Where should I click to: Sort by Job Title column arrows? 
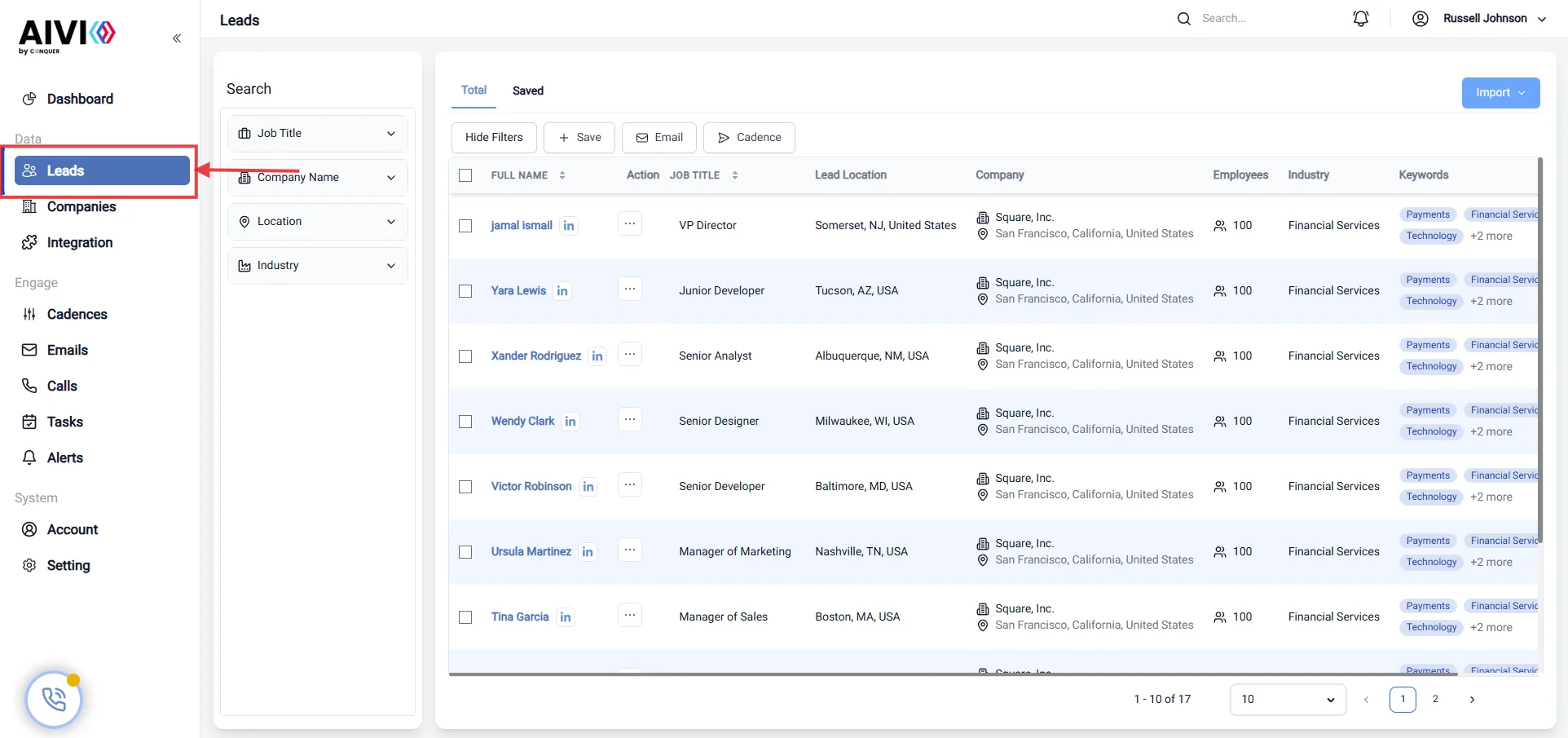[x=735, y=175]
